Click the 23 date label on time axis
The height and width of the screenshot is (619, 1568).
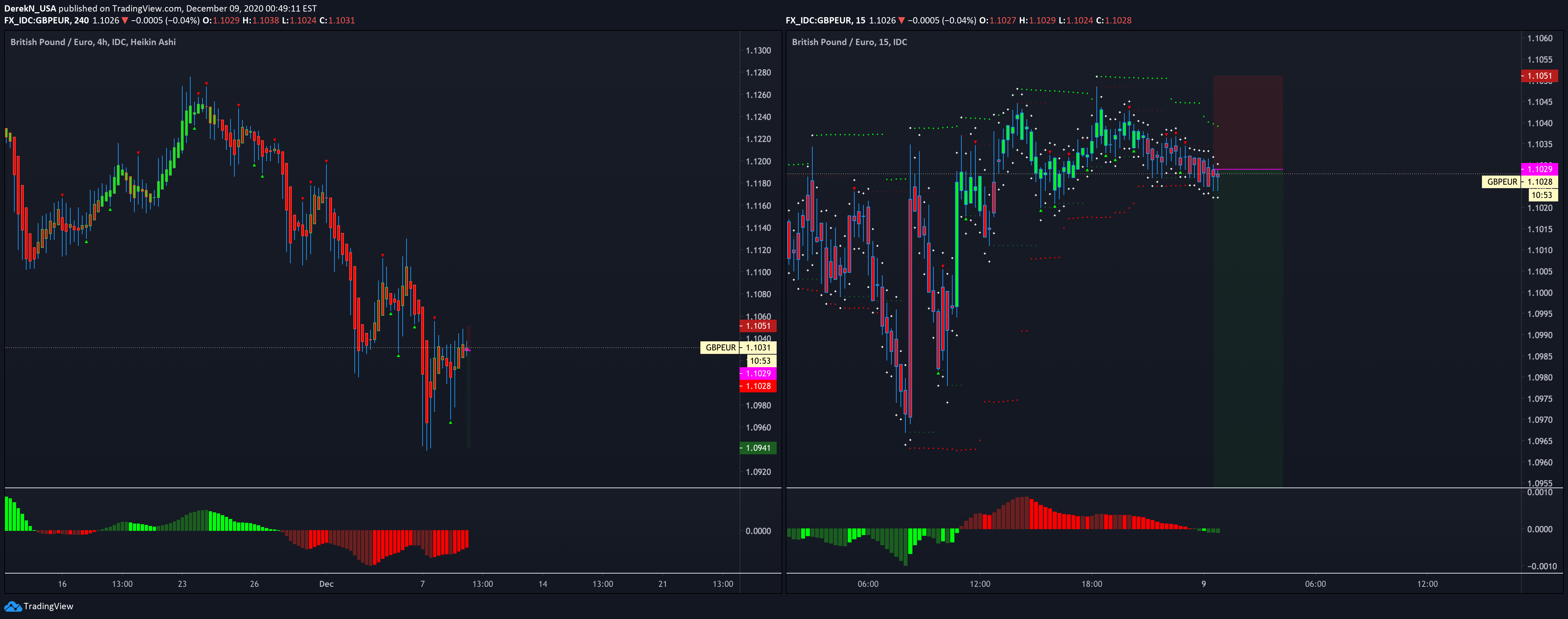[x=182, y=584]
